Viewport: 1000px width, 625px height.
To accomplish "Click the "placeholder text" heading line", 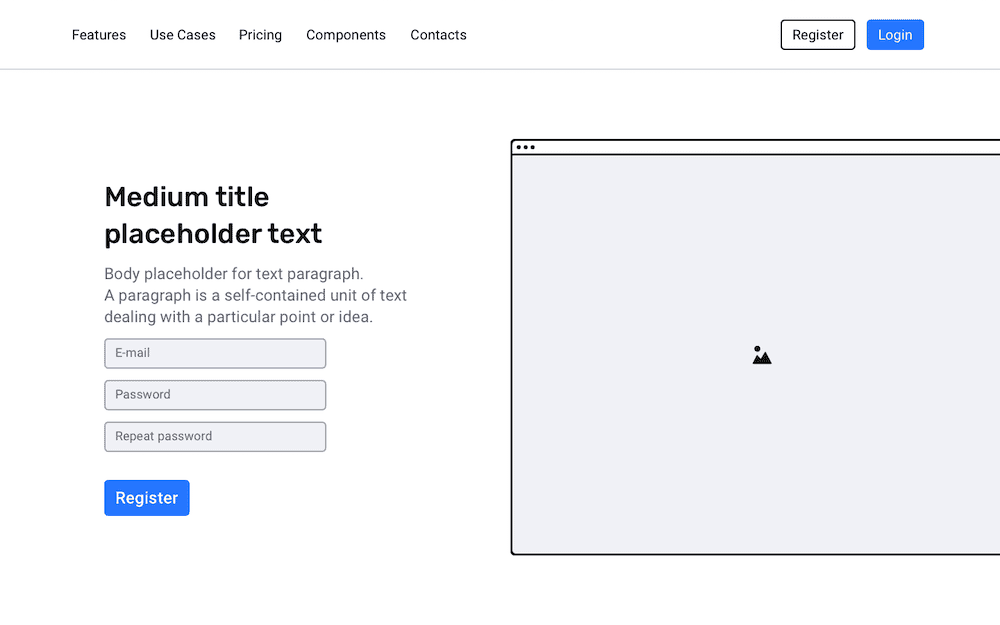I will tap(213, 234).
